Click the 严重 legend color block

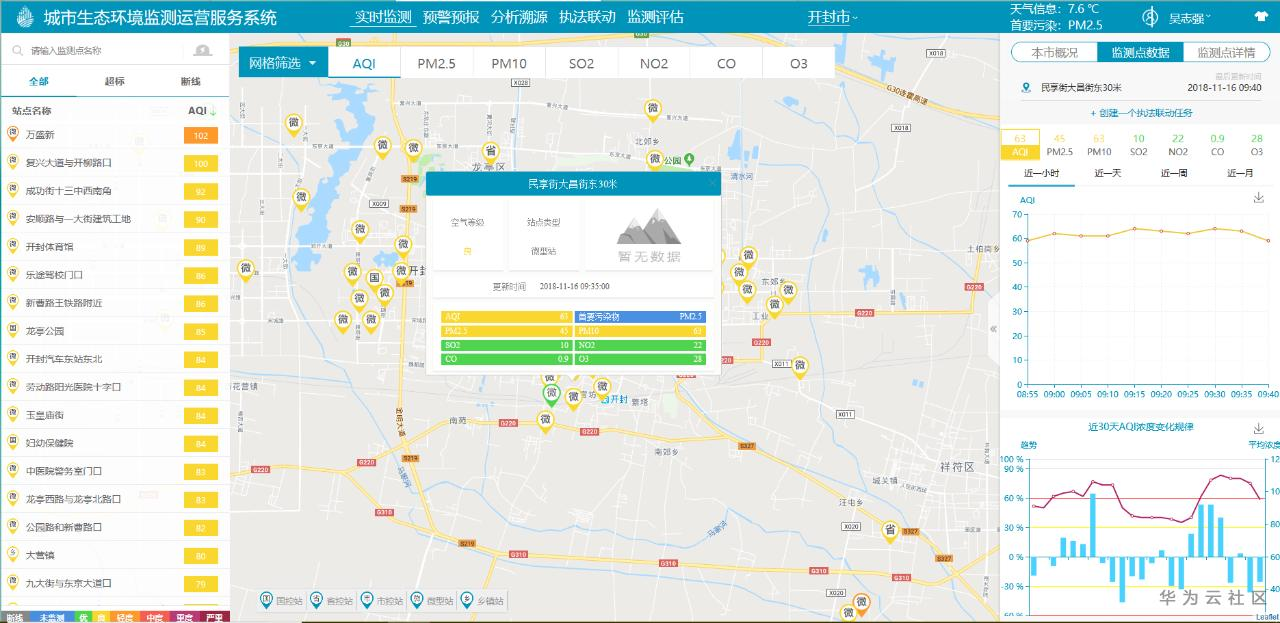click(x=215, y=617)
